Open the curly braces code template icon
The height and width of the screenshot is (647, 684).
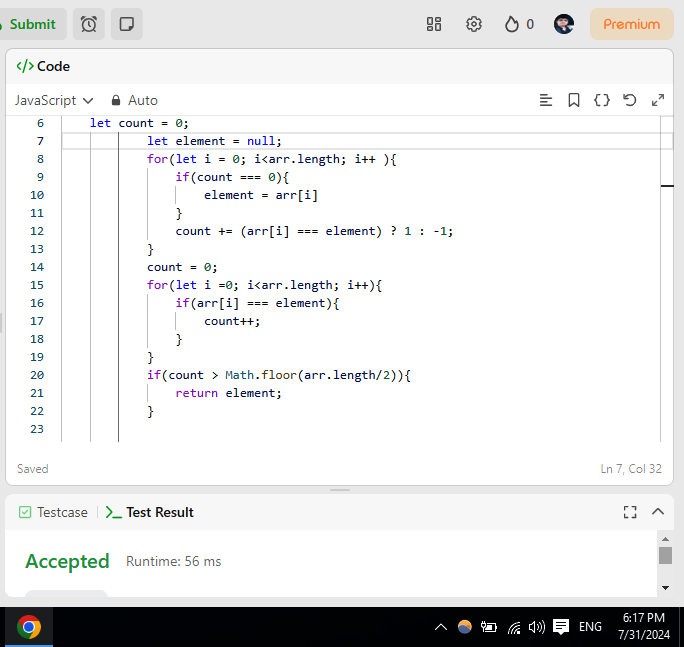pos(602,100)
